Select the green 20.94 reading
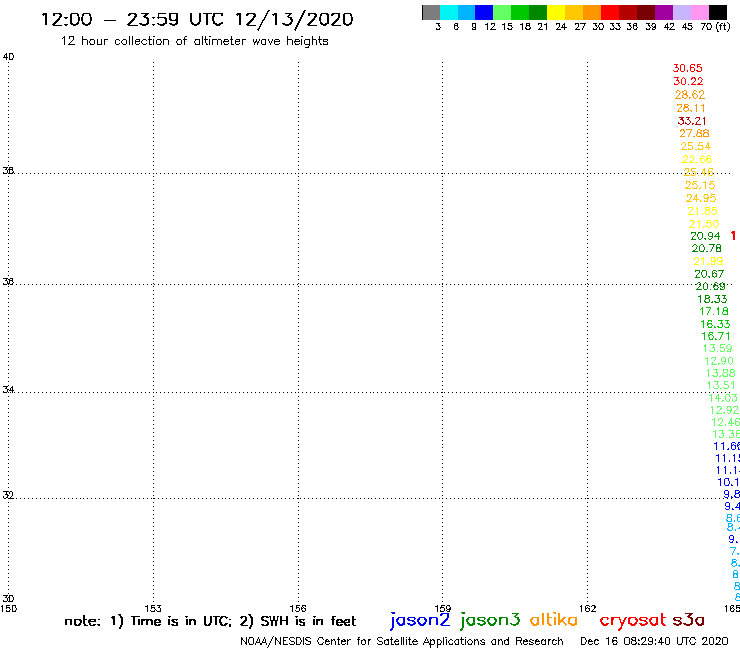Image resolution: width=740 pixels, height=650 pixels. click(705, 236)
